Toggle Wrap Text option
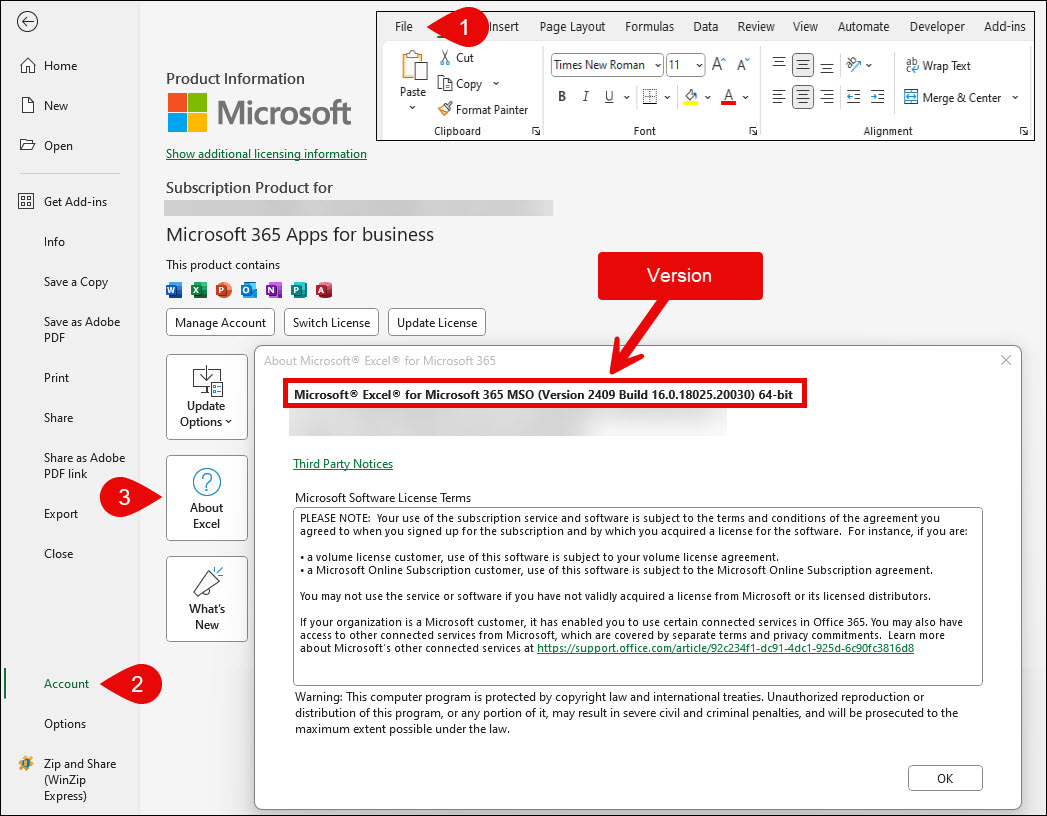1047x816 pixels. (x=937, y=66)
